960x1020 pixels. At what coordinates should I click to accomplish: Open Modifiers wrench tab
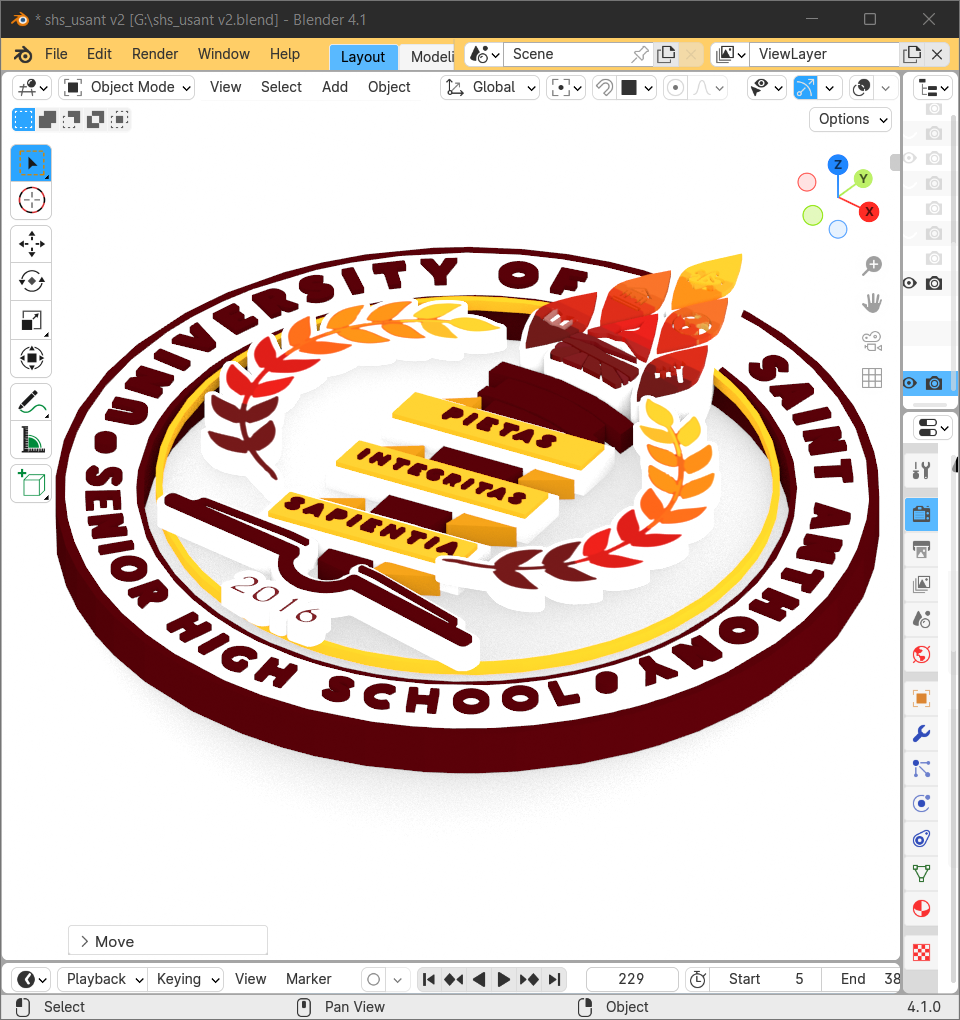click(921, 734)
